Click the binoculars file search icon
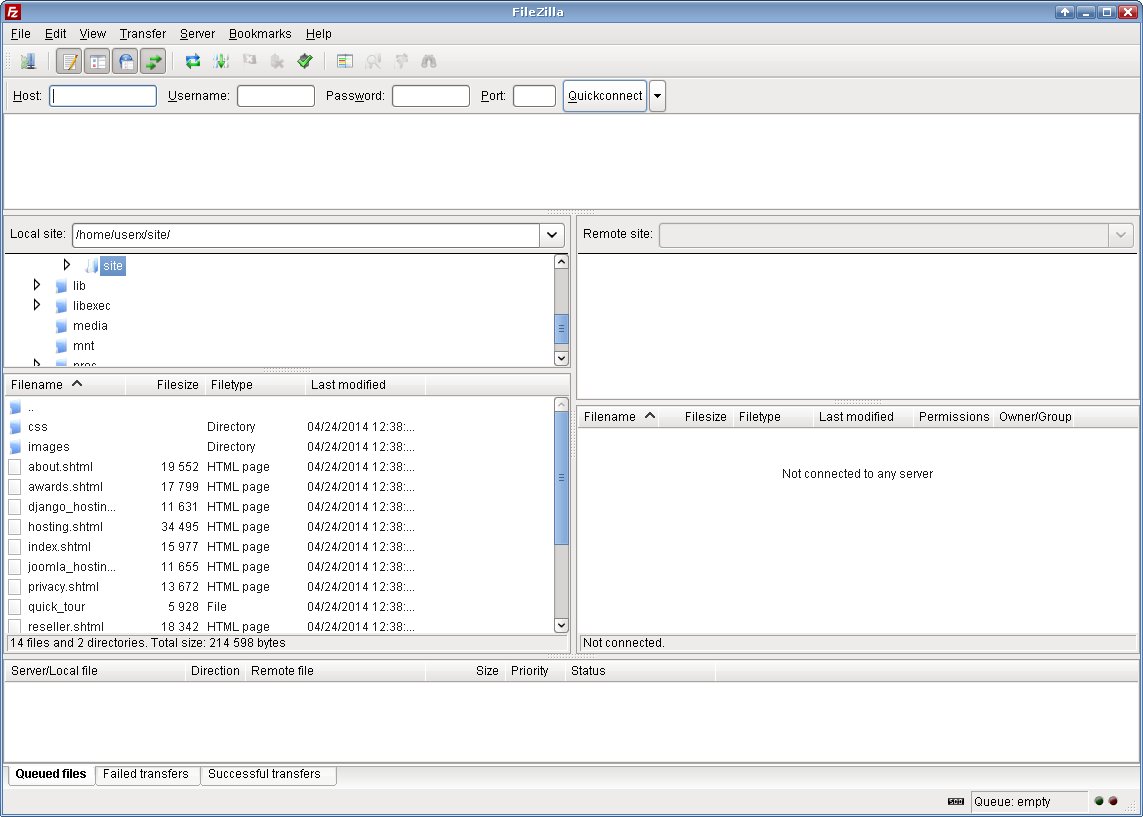The height and width of the screenshot is (817, 1143). point(429,61)
